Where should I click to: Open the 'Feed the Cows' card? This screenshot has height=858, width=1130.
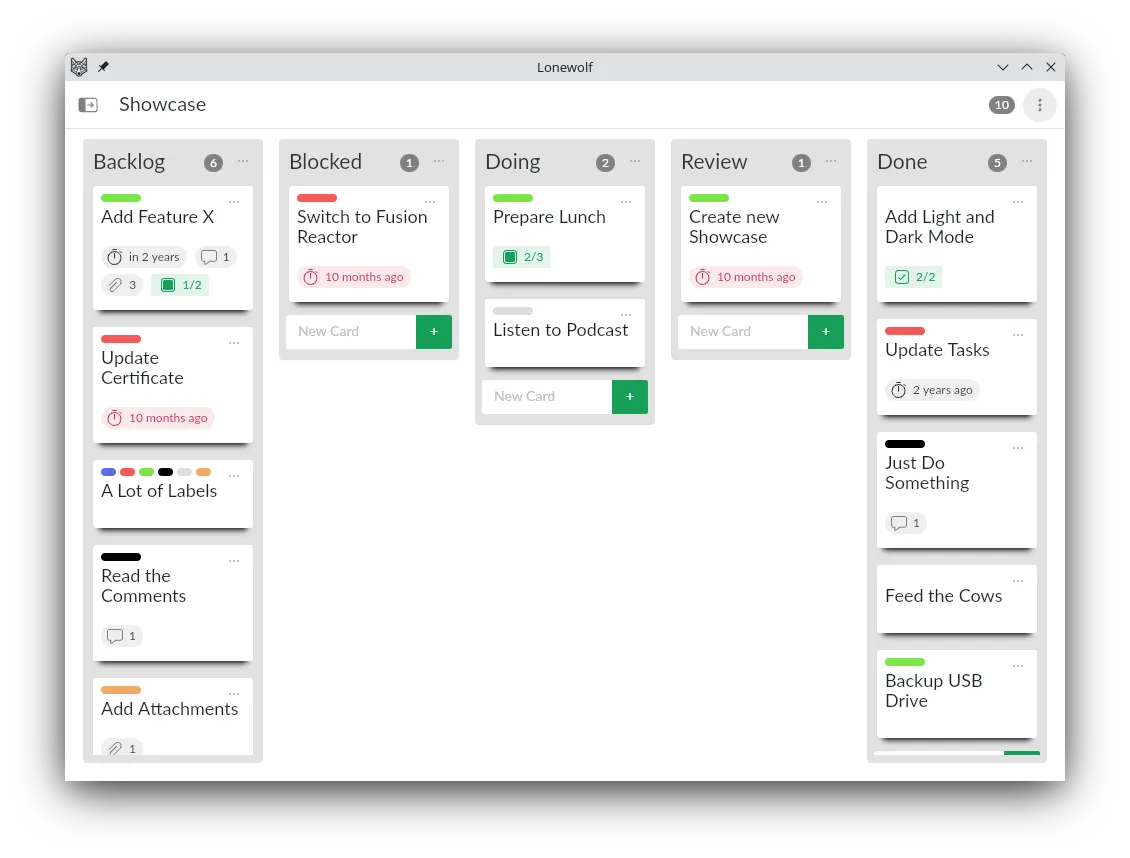tap(957, 599)
